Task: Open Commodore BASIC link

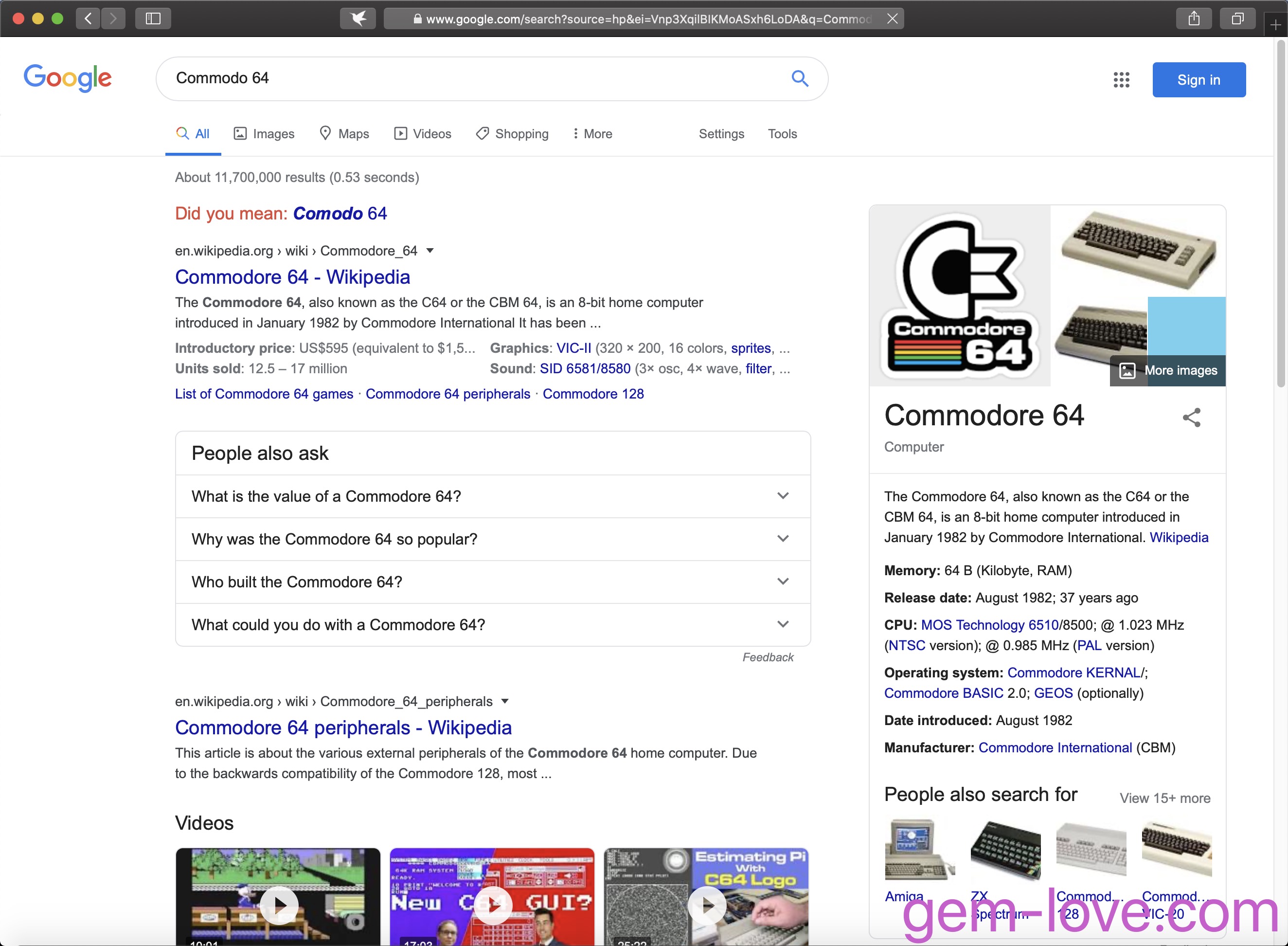Action: pyautogui.click(x=944, y=693)
